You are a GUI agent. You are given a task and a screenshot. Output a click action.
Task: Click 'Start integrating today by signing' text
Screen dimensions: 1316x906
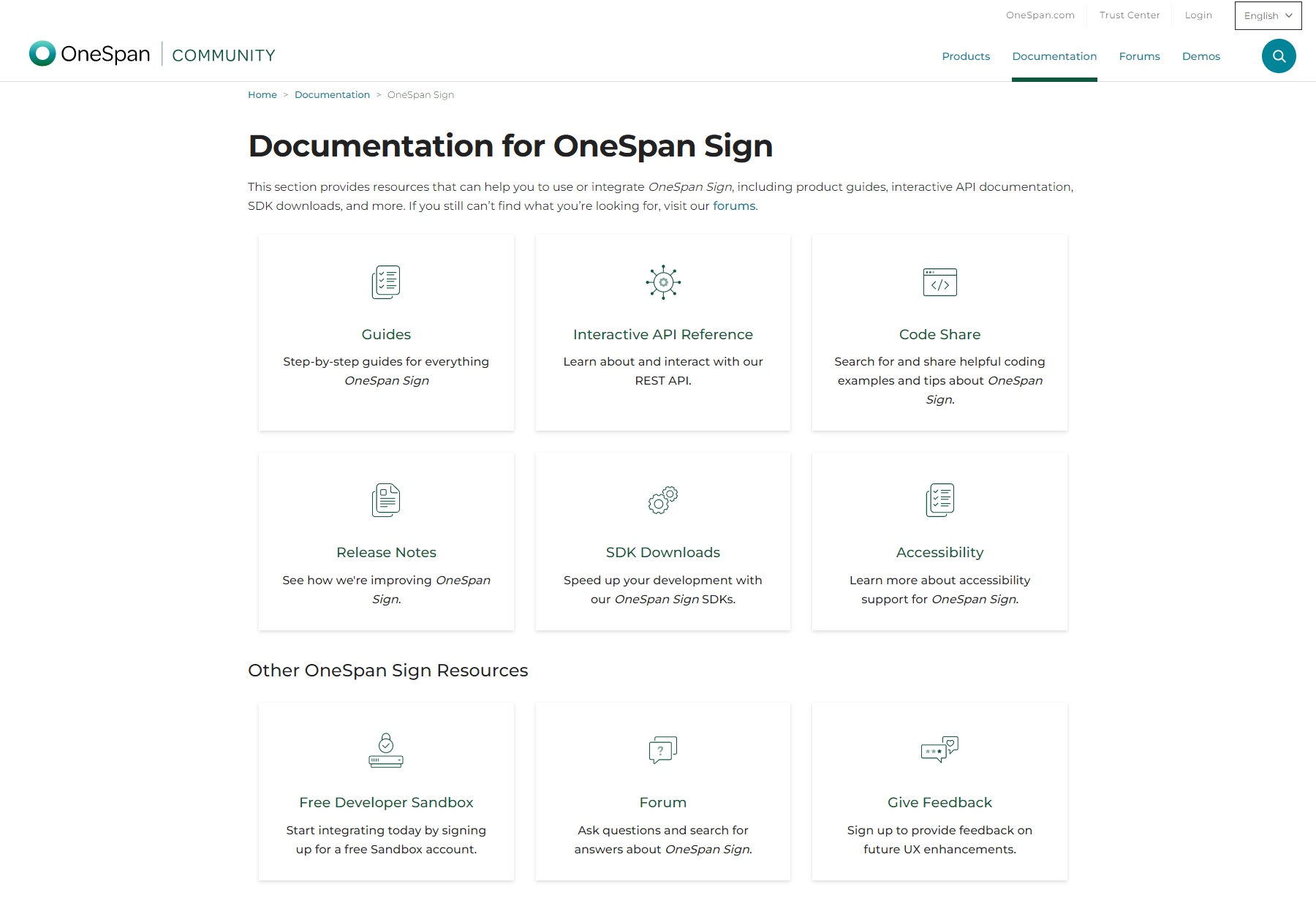click(x=386, y=831)
